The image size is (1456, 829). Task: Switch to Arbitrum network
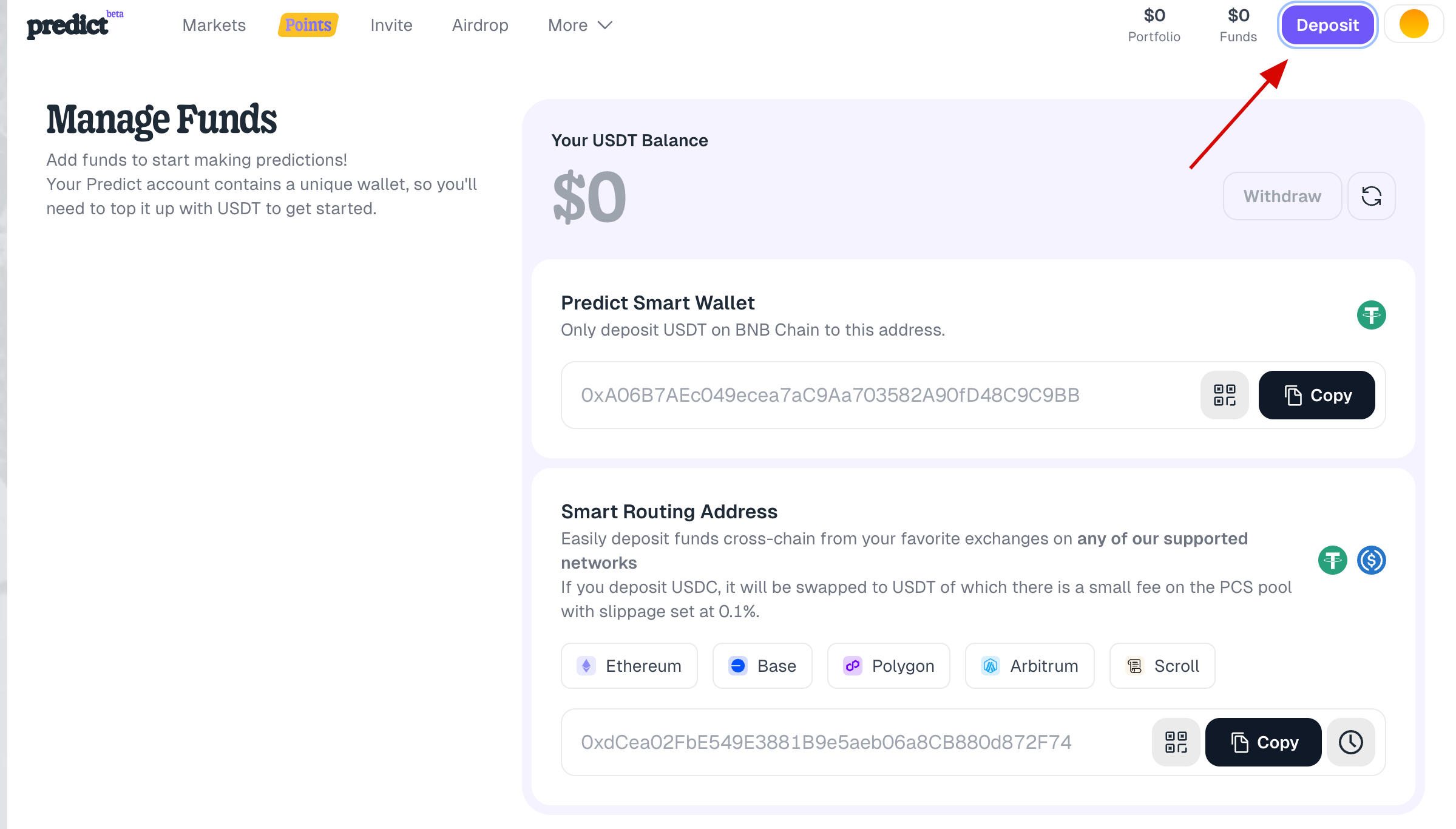click(1029, 666)
